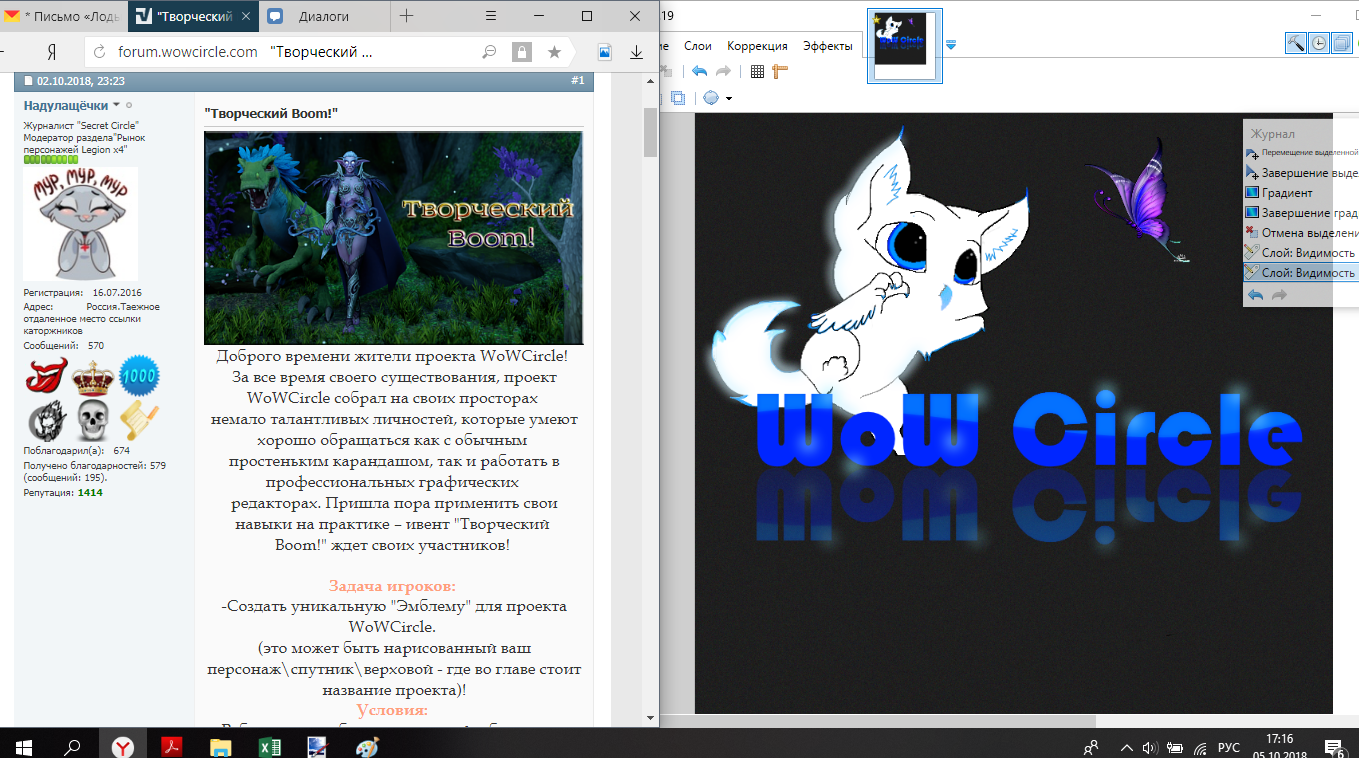Open the selection shape dropdown arrow
1359x758 pixels.
tap(729, 98)
